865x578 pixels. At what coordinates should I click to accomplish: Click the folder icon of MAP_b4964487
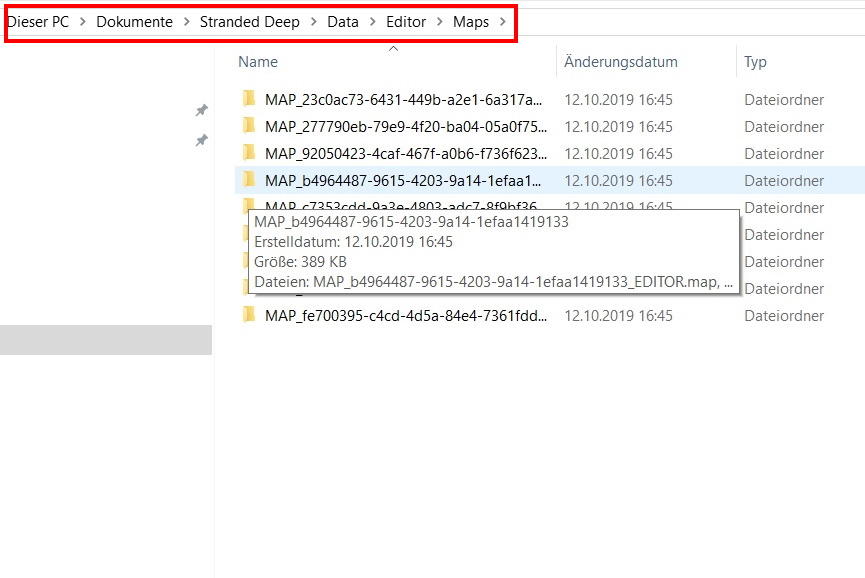pyautogui.click(x=249, y=180)
